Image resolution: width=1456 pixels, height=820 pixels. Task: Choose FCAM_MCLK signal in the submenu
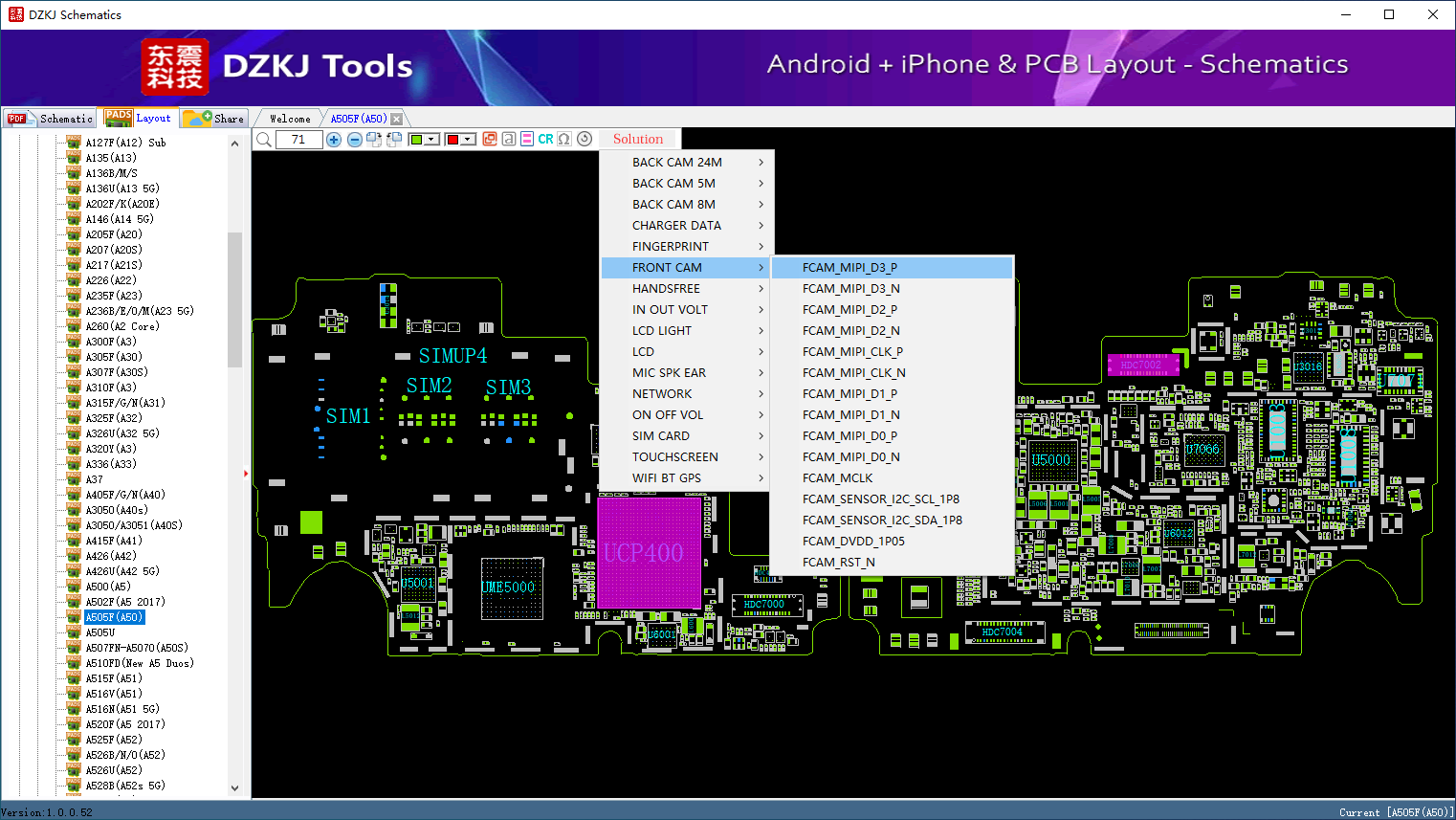tap(892, 478)
